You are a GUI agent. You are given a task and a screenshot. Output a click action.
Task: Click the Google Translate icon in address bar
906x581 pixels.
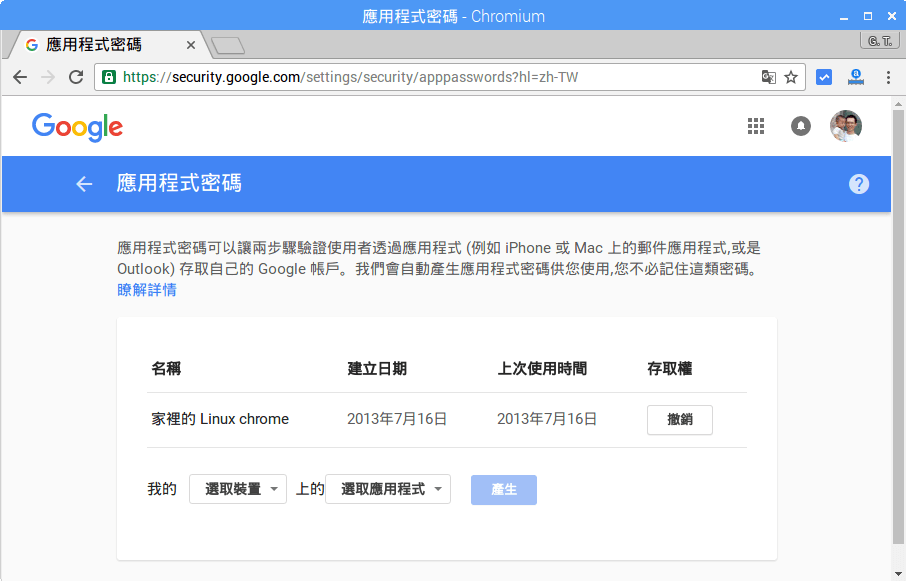click(x=766, y=77)
